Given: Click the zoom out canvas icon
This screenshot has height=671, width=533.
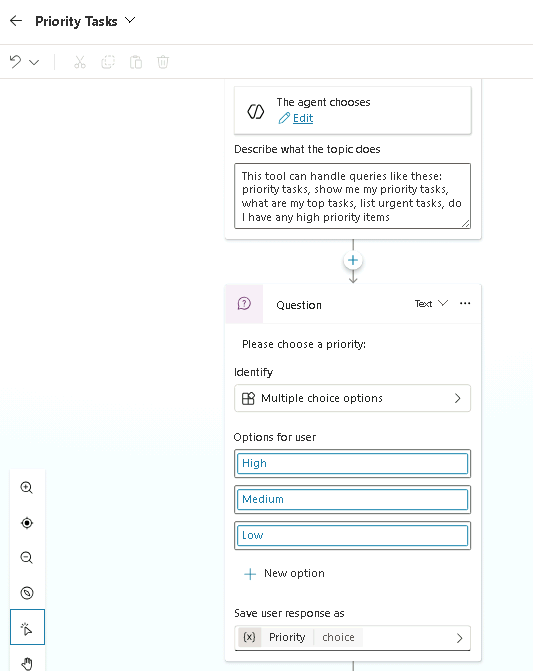Looking at the screenshot, I should [x=27, y=558].
